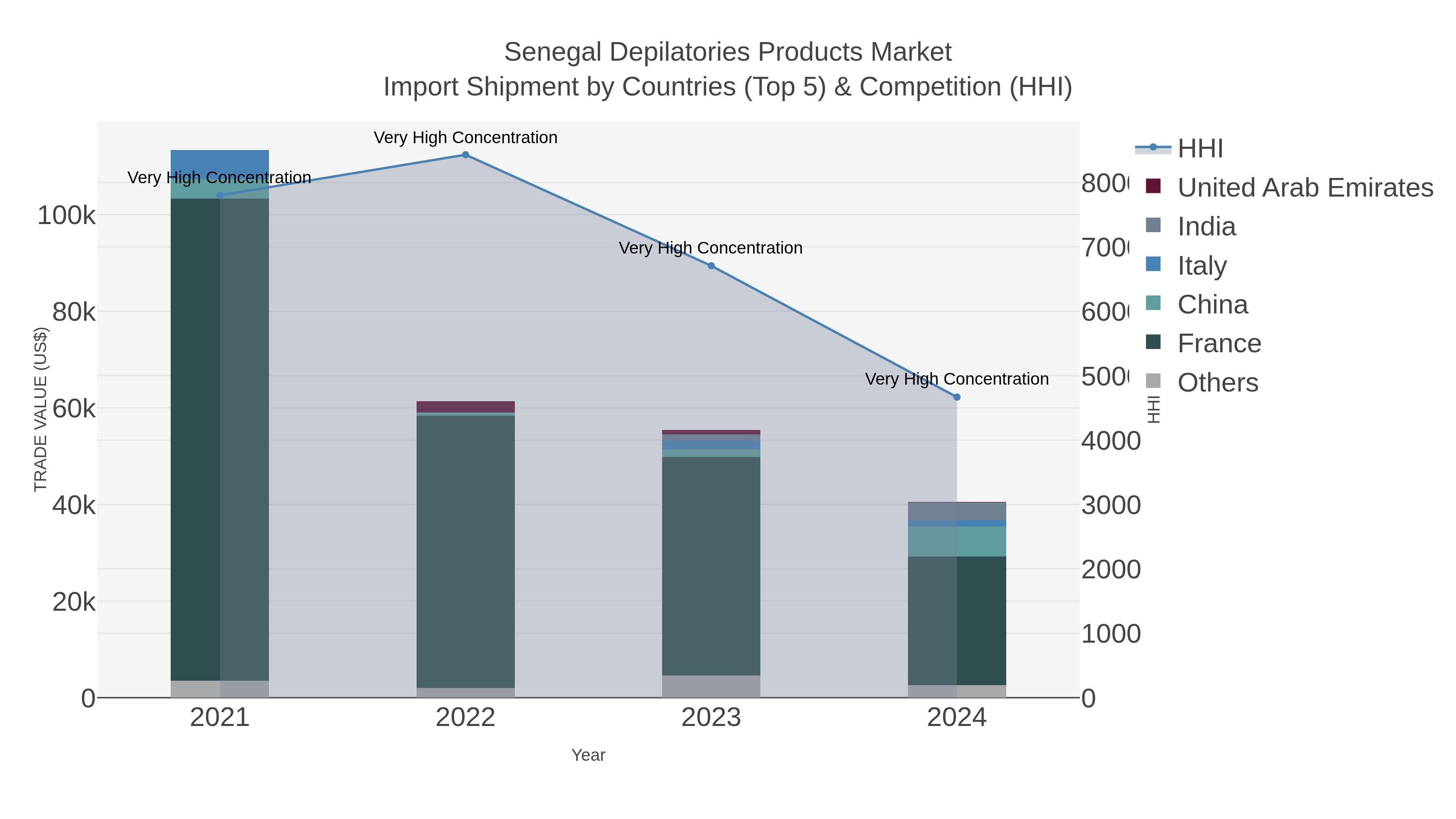Click the France legend color swatch
This screenshot has width=1456, height=819.
(1153, 342)
